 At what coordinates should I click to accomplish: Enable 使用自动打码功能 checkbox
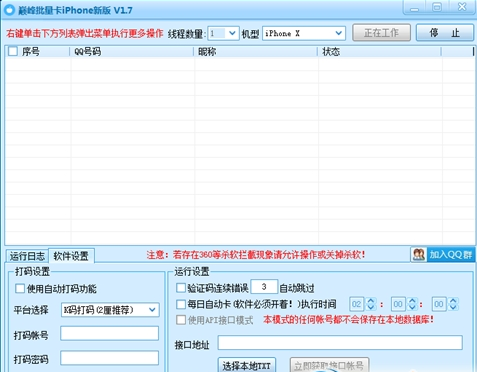[20, 288]
